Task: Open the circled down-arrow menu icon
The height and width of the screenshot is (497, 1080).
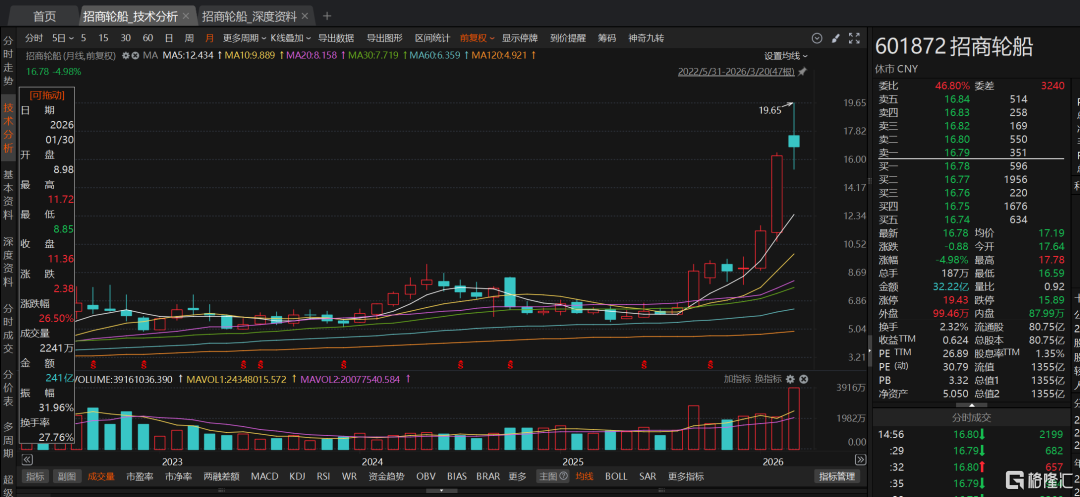Action: [x=817, y=39]
